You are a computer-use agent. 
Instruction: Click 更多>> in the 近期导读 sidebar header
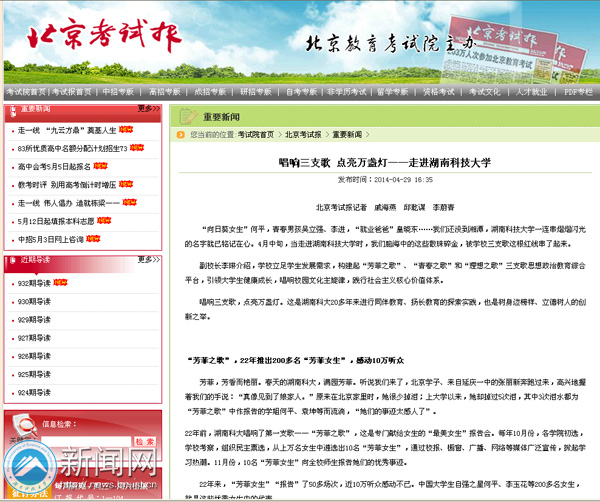pos(149,260)
